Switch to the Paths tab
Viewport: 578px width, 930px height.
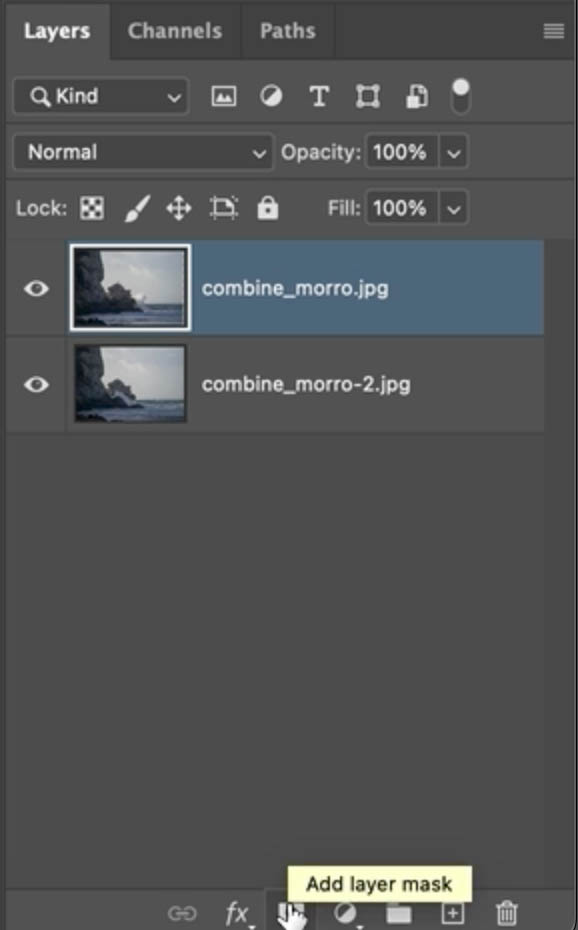pyautogui.click(x=288, y=31)
